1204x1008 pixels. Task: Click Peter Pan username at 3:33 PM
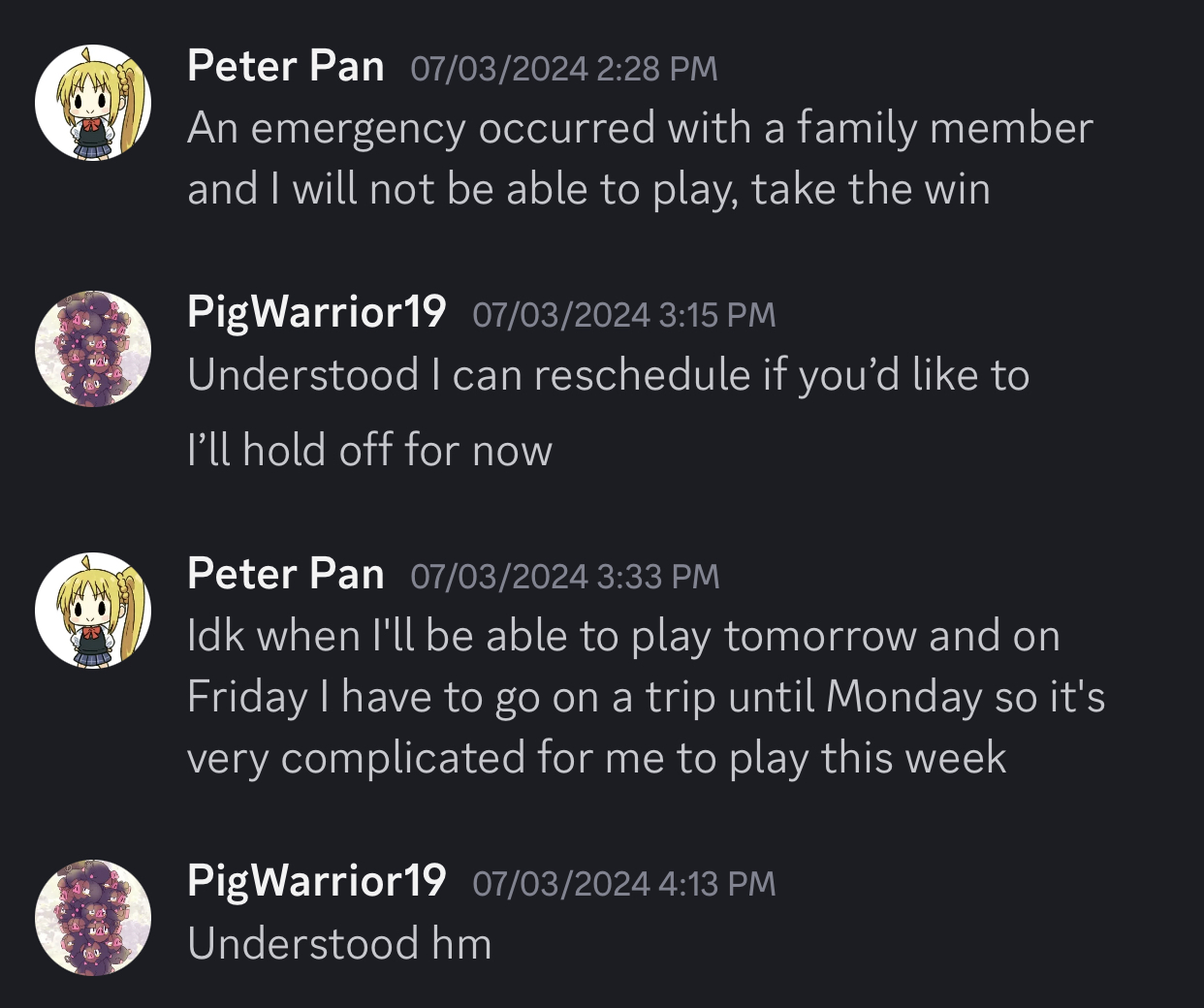coord(286,574)
